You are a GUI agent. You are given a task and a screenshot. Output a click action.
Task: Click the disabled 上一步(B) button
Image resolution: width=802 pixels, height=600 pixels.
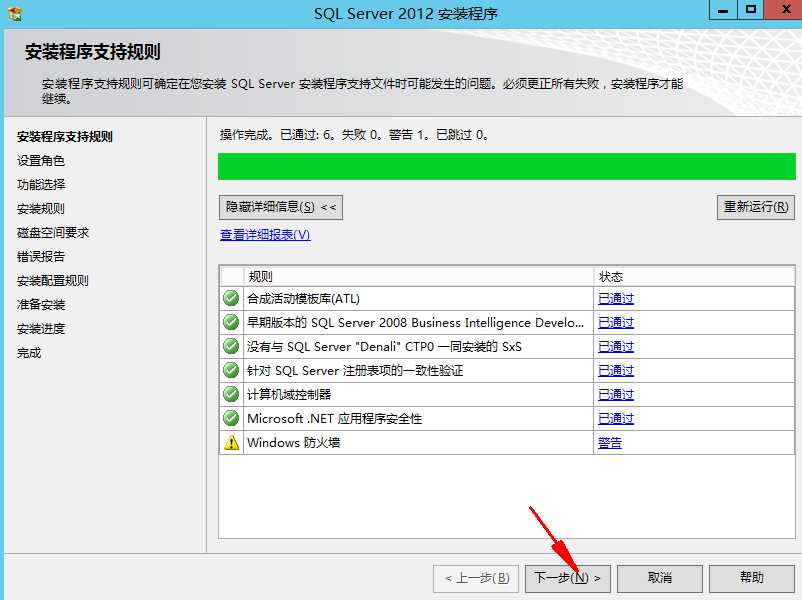[476, 578]
